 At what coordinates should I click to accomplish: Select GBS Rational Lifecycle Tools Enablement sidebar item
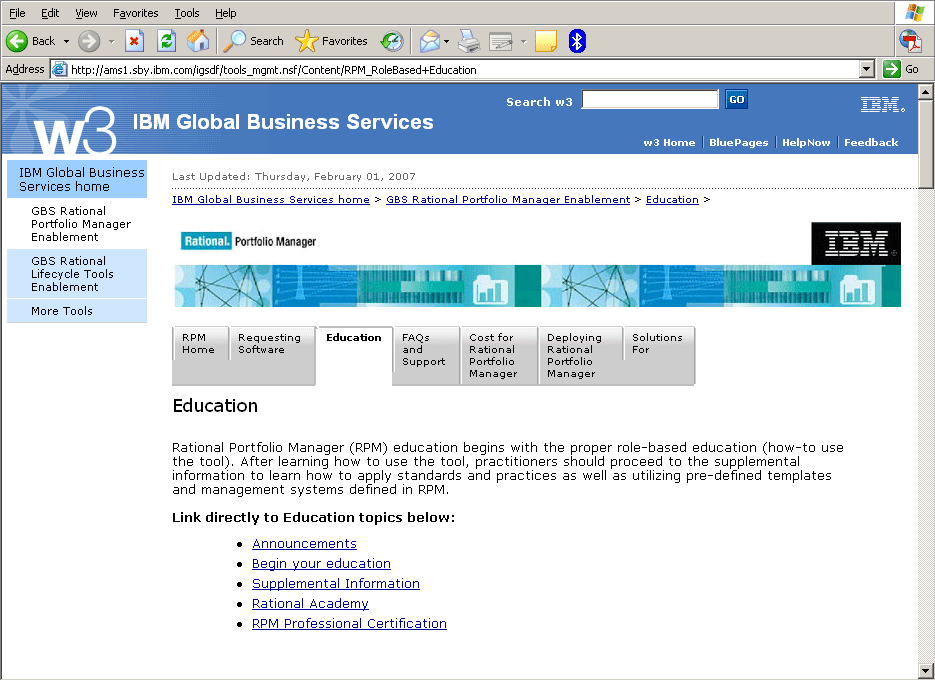tap(77, 274)
